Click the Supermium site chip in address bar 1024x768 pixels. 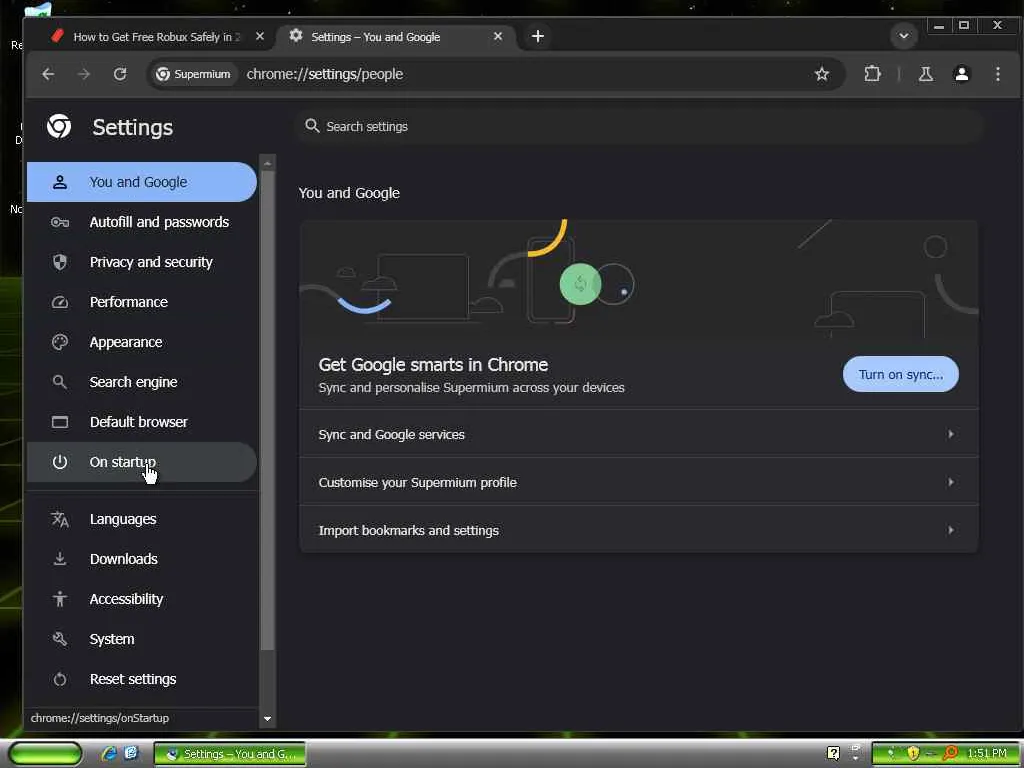(193, 74)
